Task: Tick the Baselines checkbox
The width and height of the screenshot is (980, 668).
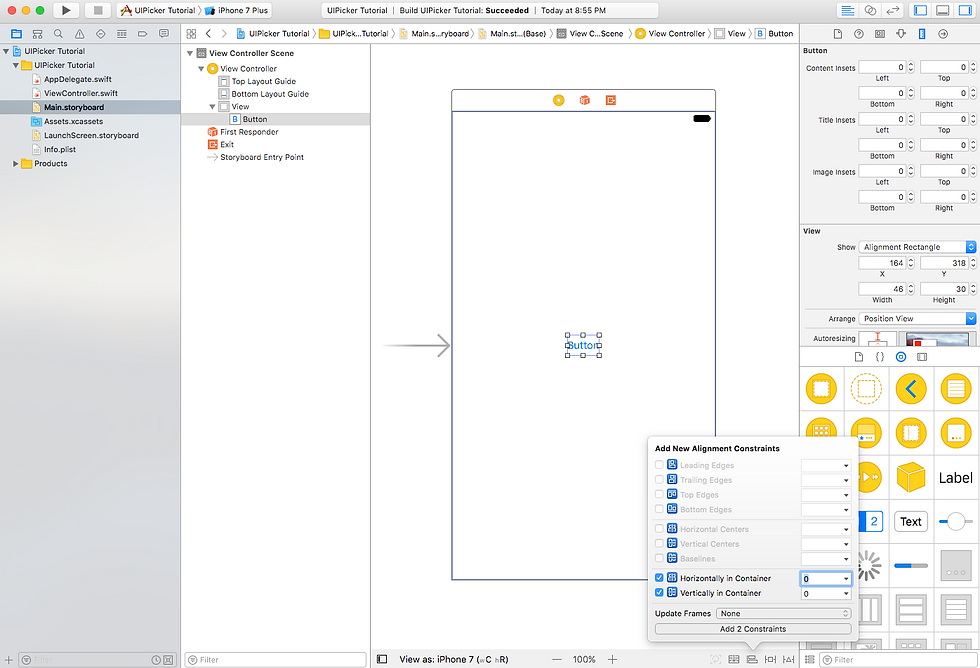Action: click(x=659, y=559)
